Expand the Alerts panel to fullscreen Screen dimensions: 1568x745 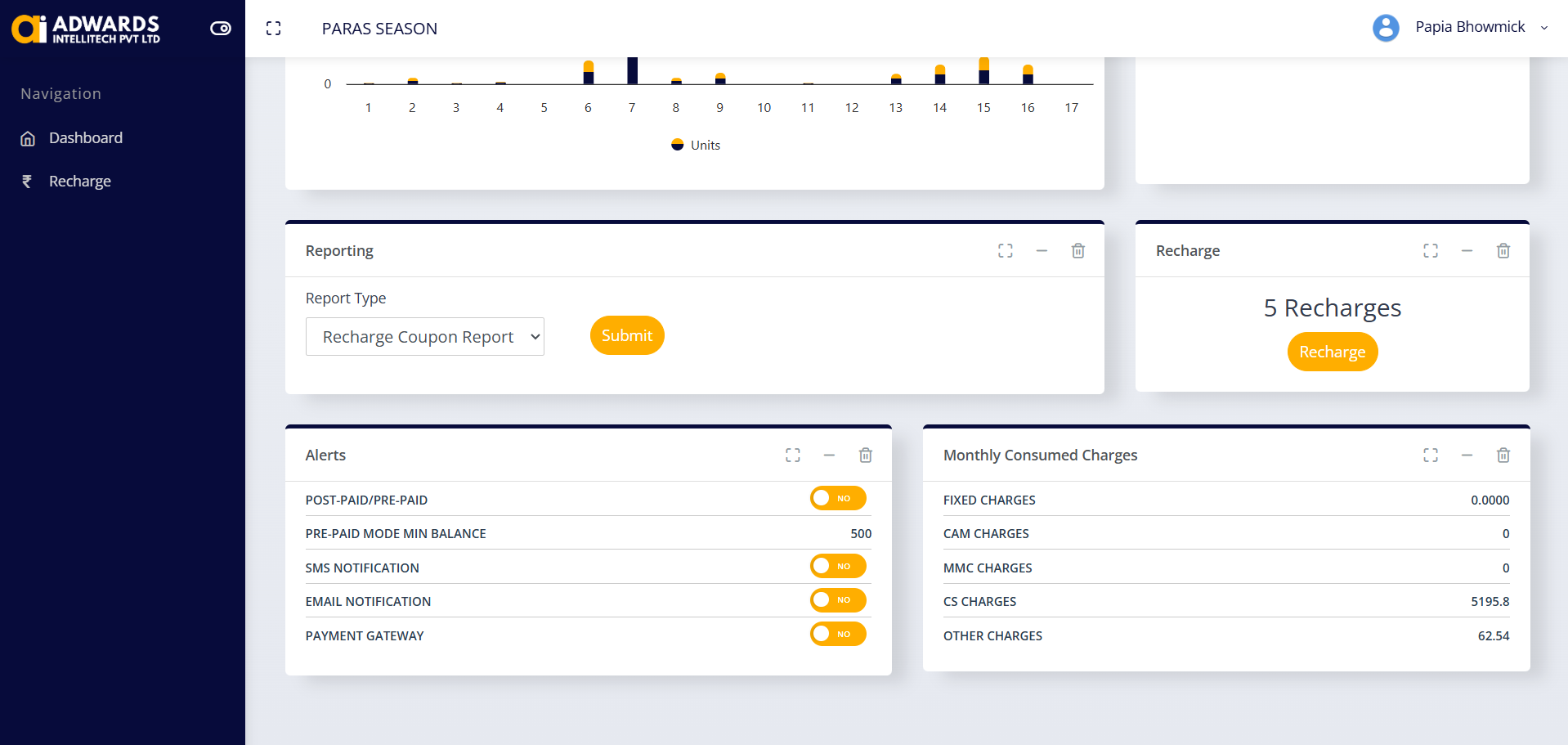(793, 456)
